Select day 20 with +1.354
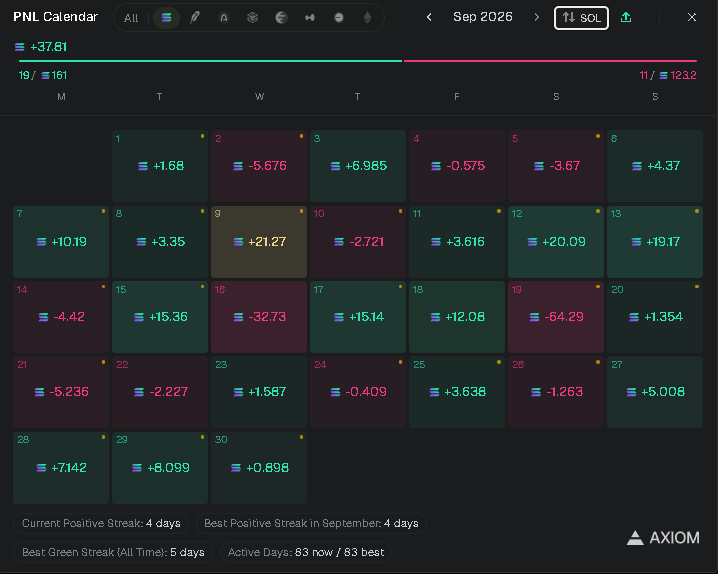This screenshot has height=574, width=718. pos(655,317)
